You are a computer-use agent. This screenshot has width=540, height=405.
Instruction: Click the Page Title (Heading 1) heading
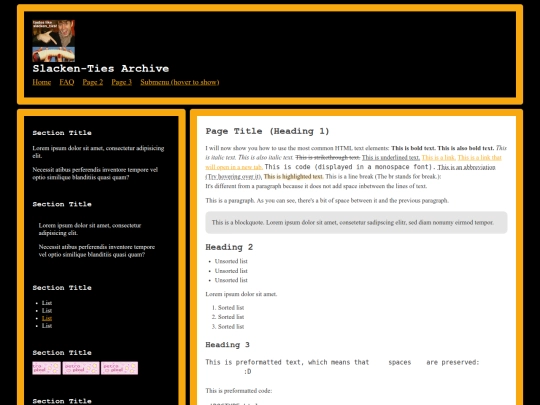pos(267,131)
